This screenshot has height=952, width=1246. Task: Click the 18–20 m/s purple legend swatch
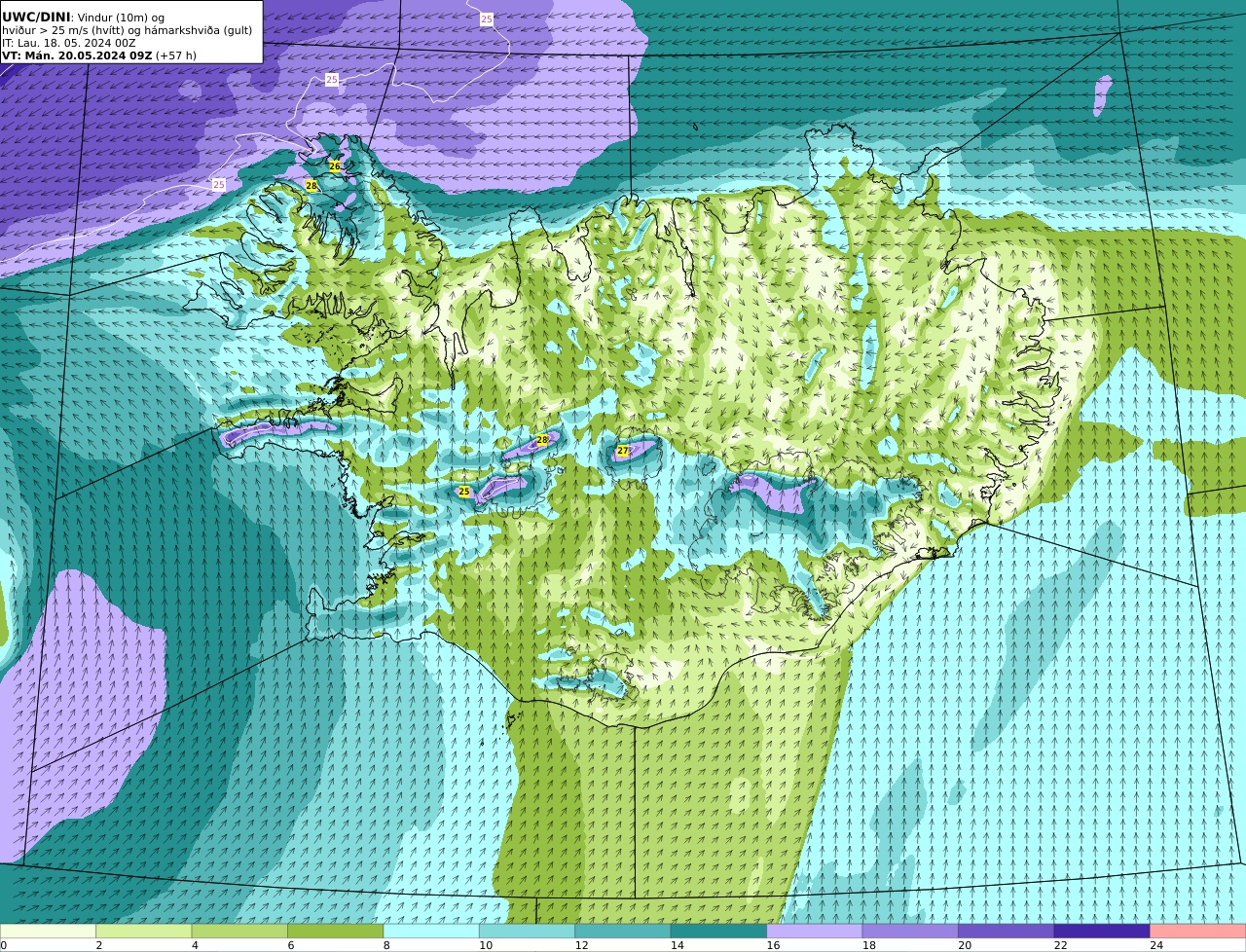(x=910, y=932)
